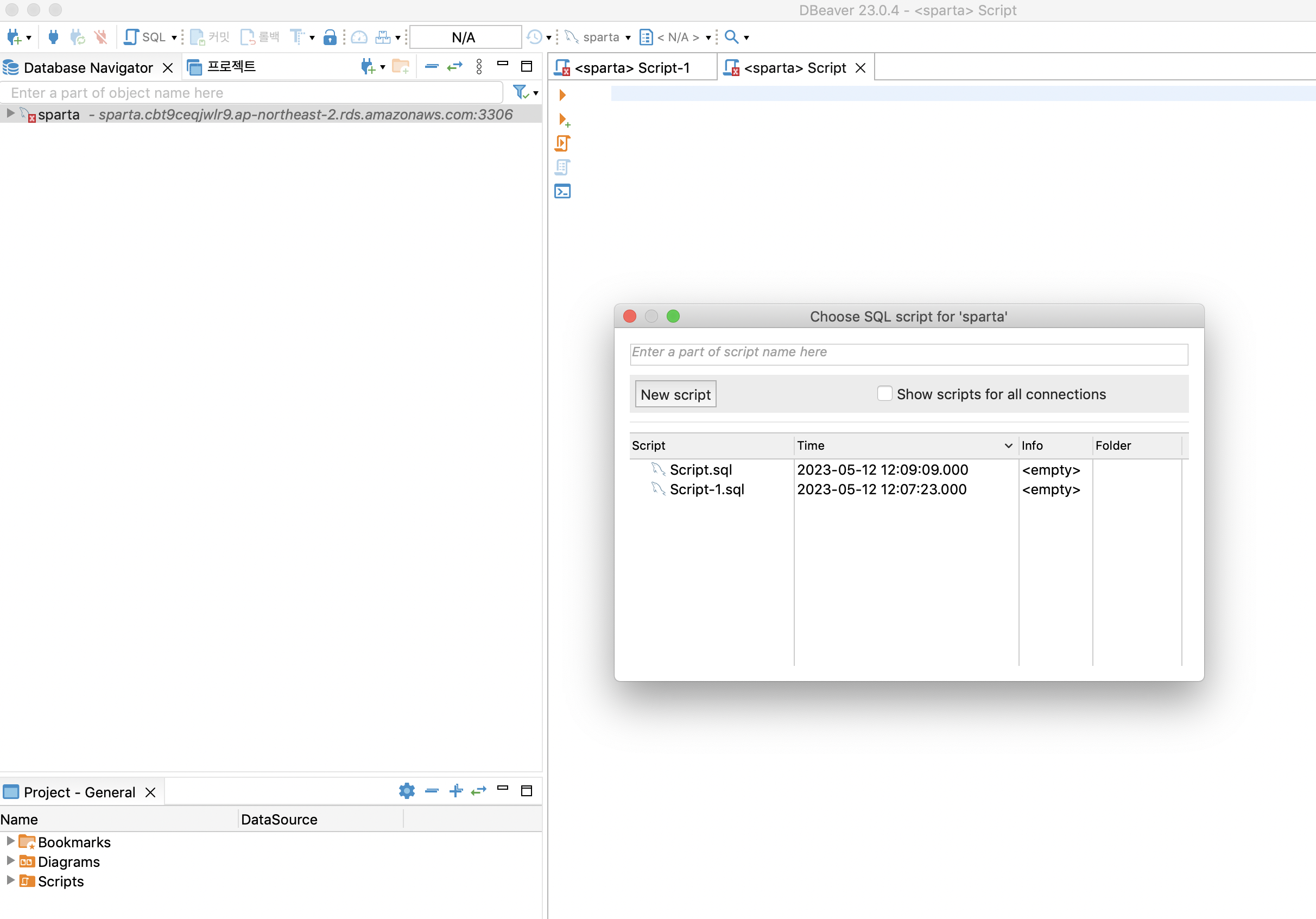
Task: Click the magnifier search icon in toolbar
Action: coord(731,37)
